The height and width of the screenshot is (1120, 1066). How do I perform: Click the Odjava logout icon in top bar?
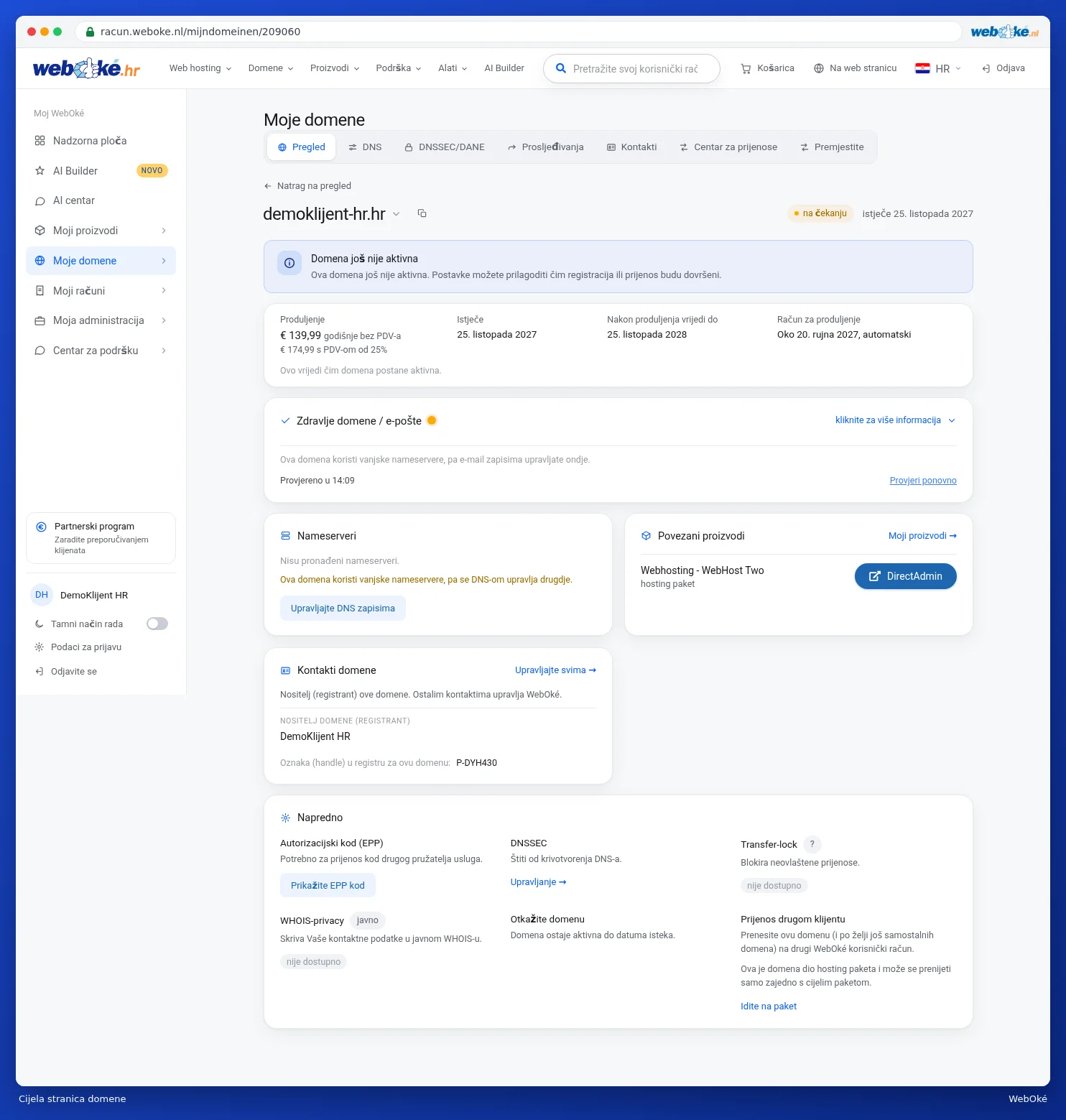(x=986, y=68)
